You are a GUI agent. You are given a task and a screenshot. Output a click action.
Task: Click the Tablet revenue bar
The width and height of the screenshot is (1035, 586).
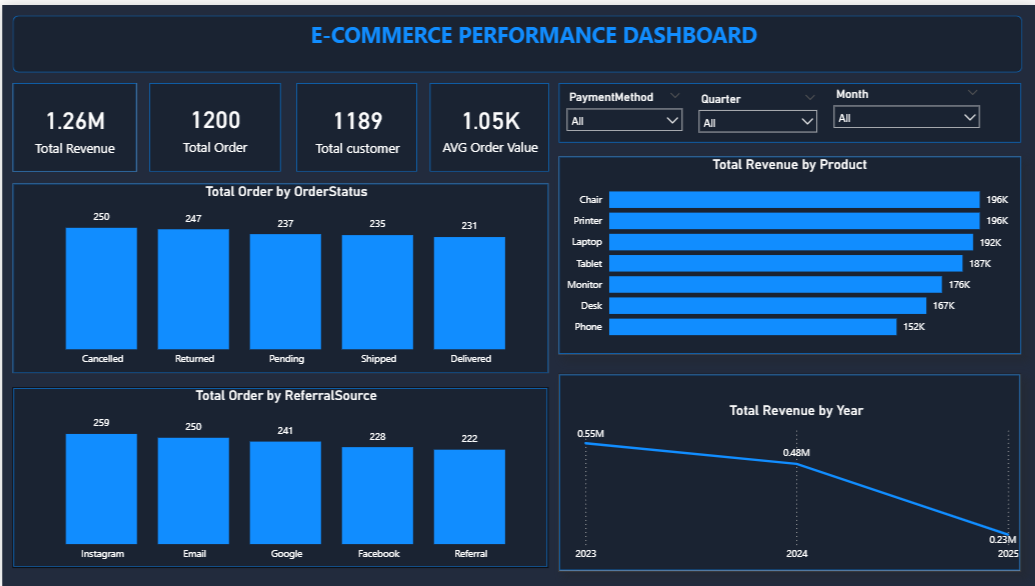click(785, 263)
